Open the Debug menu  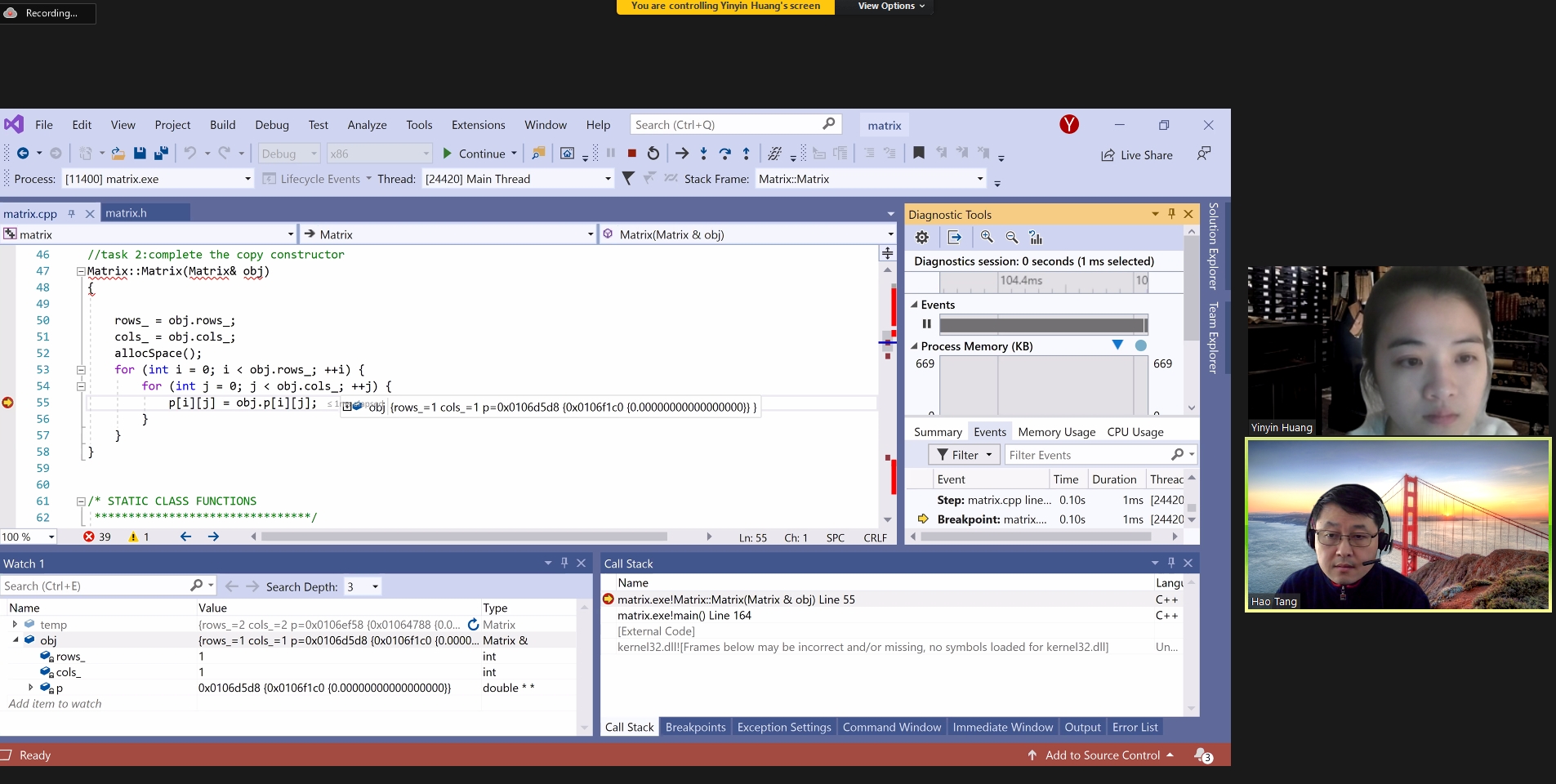[x=271, y=125]
